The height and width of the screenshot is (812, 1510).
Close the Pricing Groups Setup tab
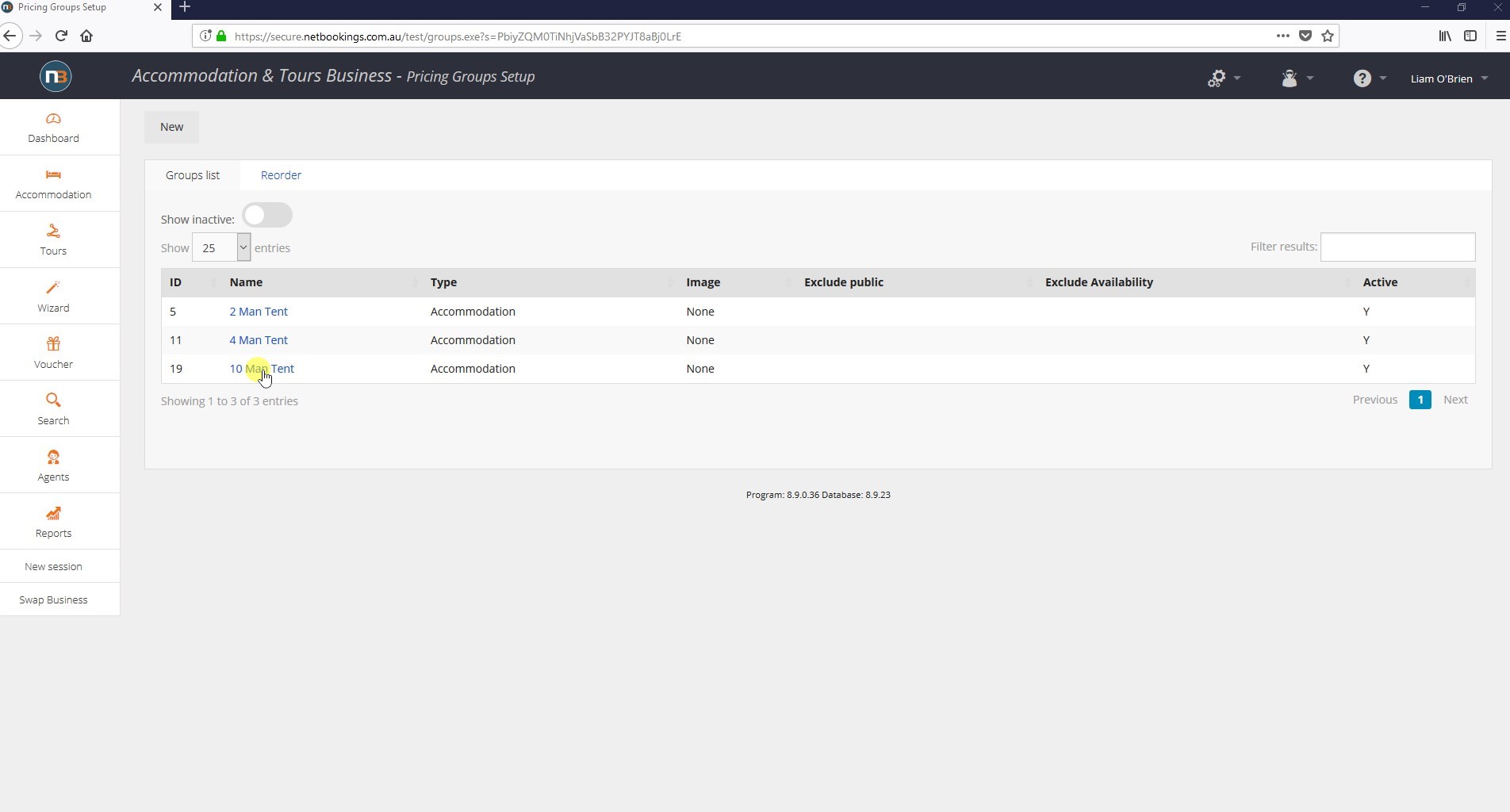(x=157, y=7)
